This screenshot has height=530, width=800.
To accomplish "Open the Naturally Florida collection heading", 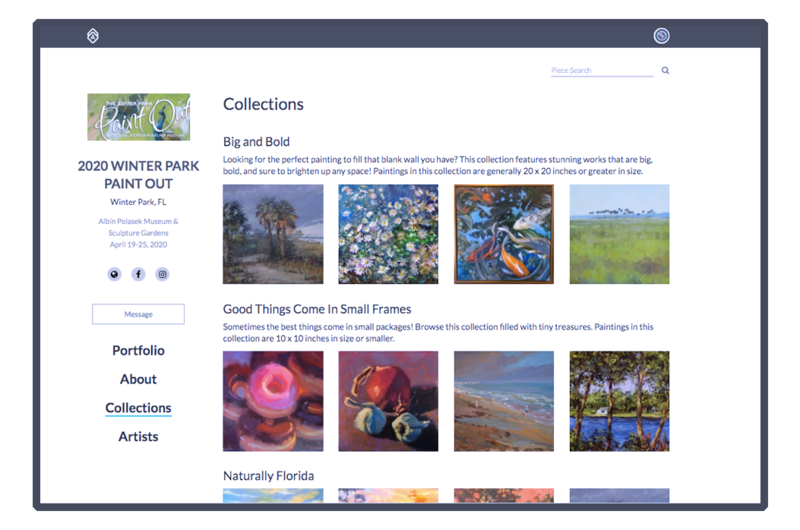I will pyautogui.click(x=268, y=476).
